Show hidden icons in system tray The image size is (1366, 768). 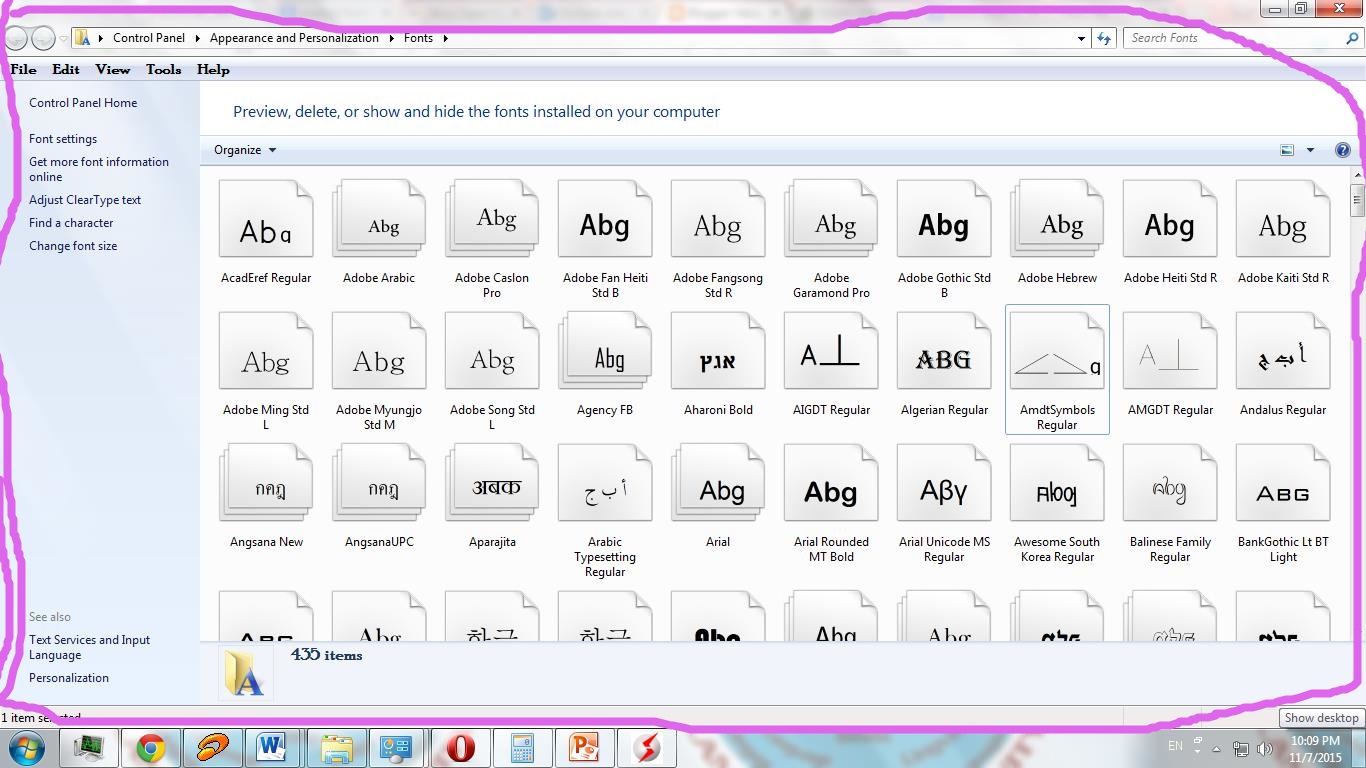pyautogui.click(x=1217, y=748)
